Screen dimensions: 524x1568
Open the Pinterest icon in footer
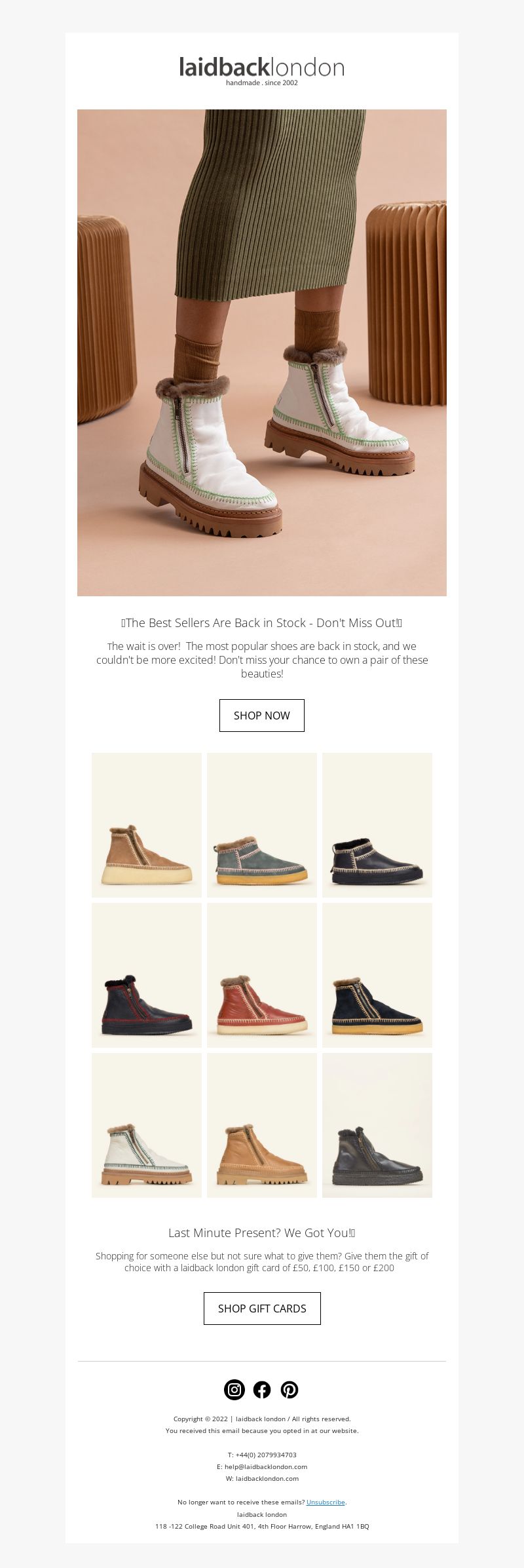pos(290,1389)
